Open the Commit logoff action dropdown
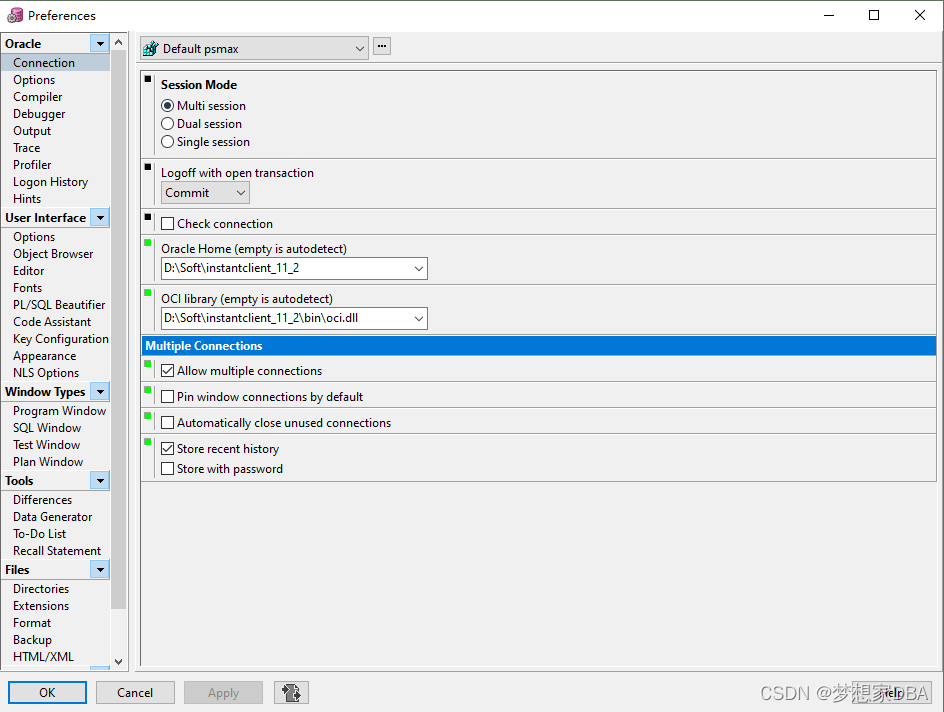944x712 pixels. [205, 193]
